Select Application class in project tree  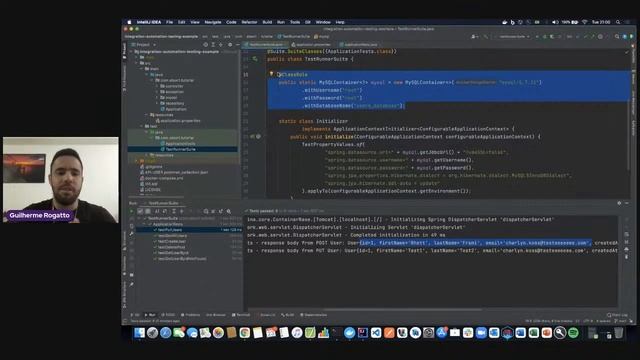[174, 109]
